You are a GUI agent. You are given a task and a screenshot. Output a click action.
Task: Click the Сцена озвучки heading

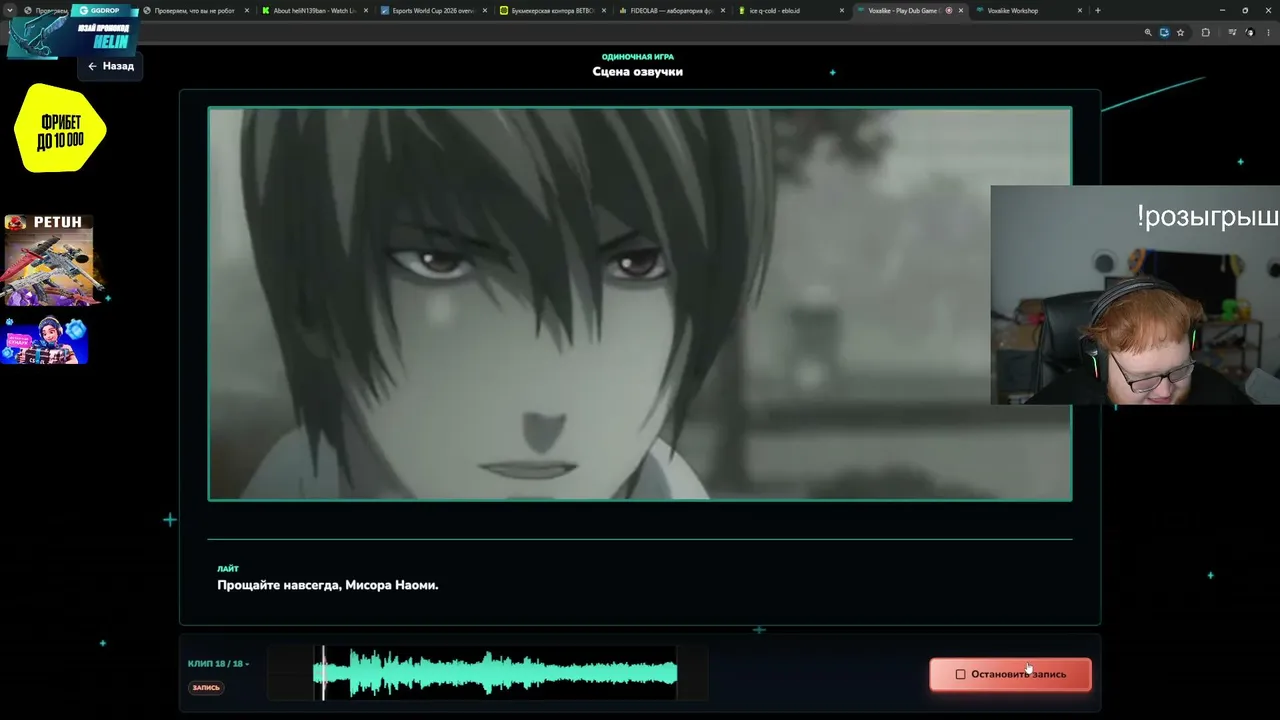coord(637,72)
